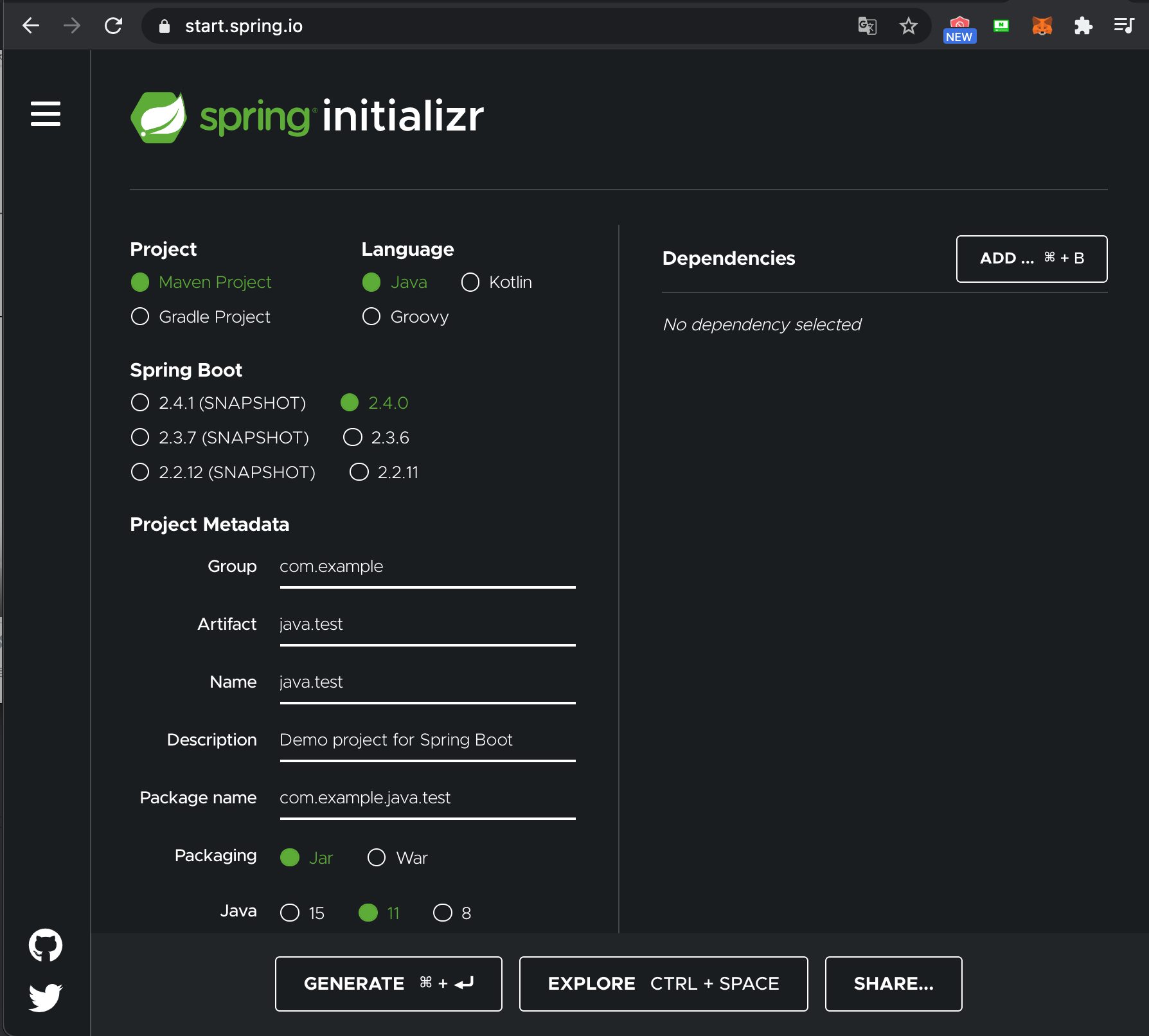This screenshot has height=1036, width=1149.
Task: Click the Artifact input field
Action: click(x=427, y=626)
